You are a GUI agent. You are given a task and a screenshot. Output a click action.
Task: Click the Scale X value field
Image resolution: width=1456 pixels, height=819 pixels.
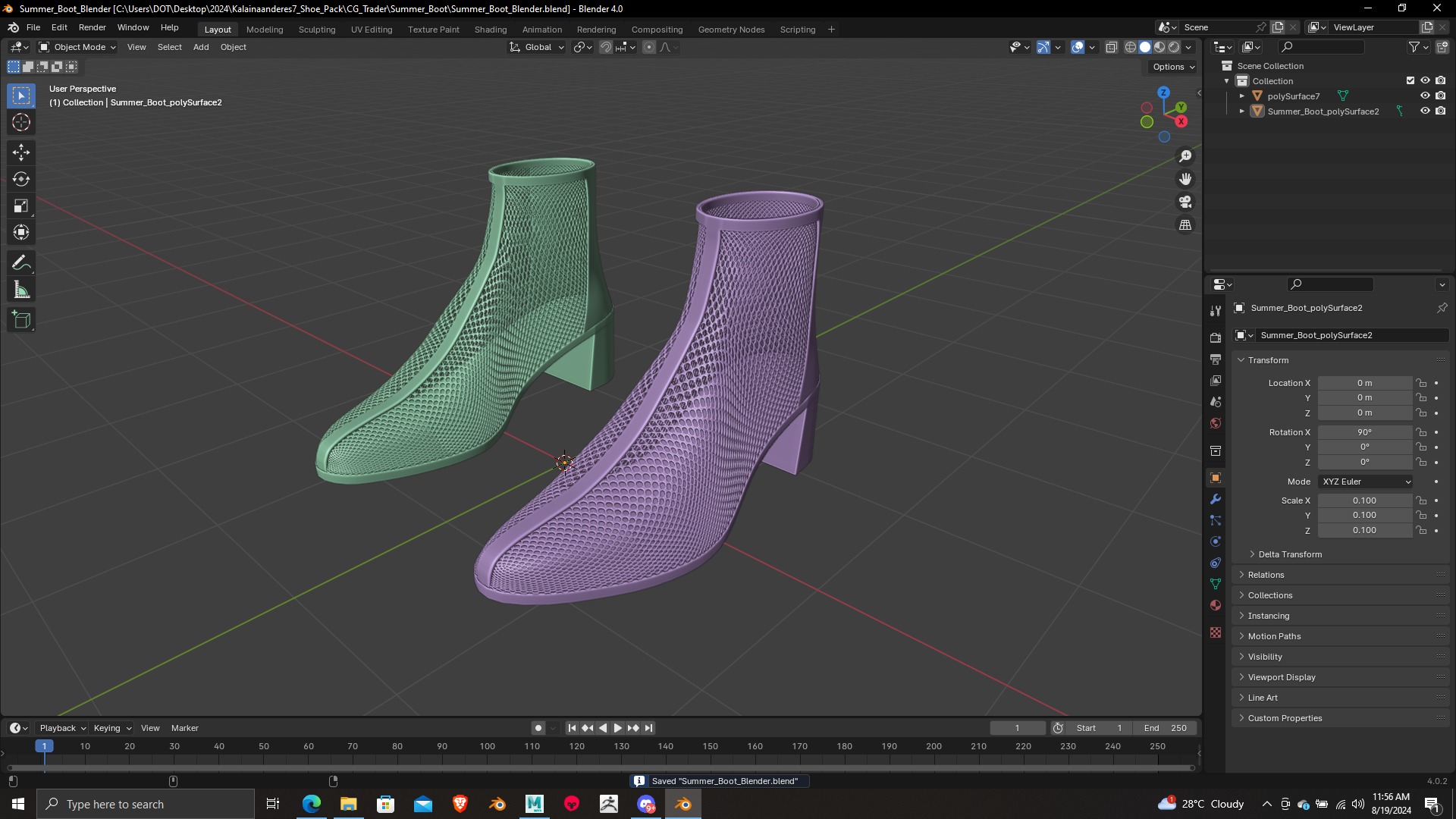[1364, 500]
